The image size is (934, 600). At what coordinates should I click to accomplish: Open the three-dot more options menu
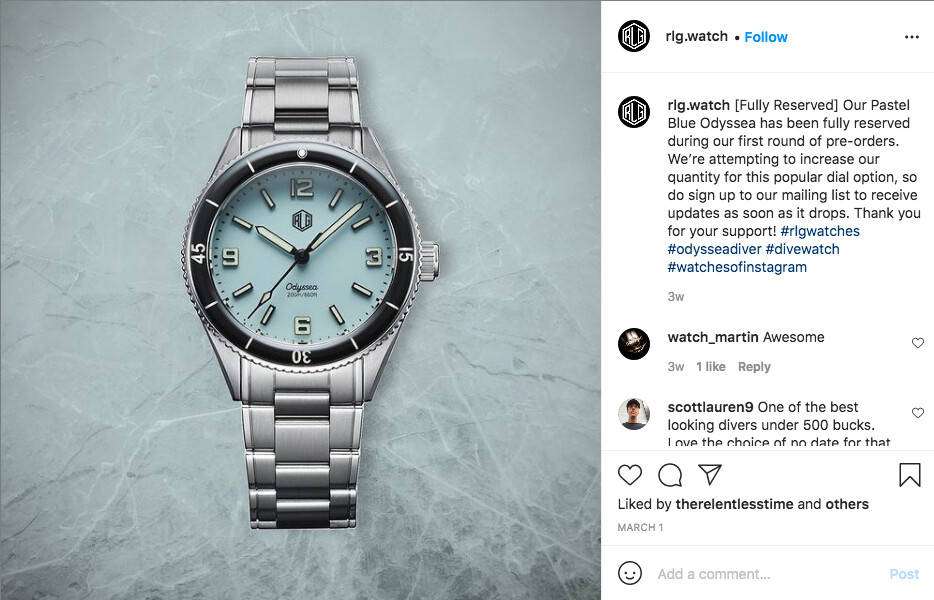pos(911,37)
